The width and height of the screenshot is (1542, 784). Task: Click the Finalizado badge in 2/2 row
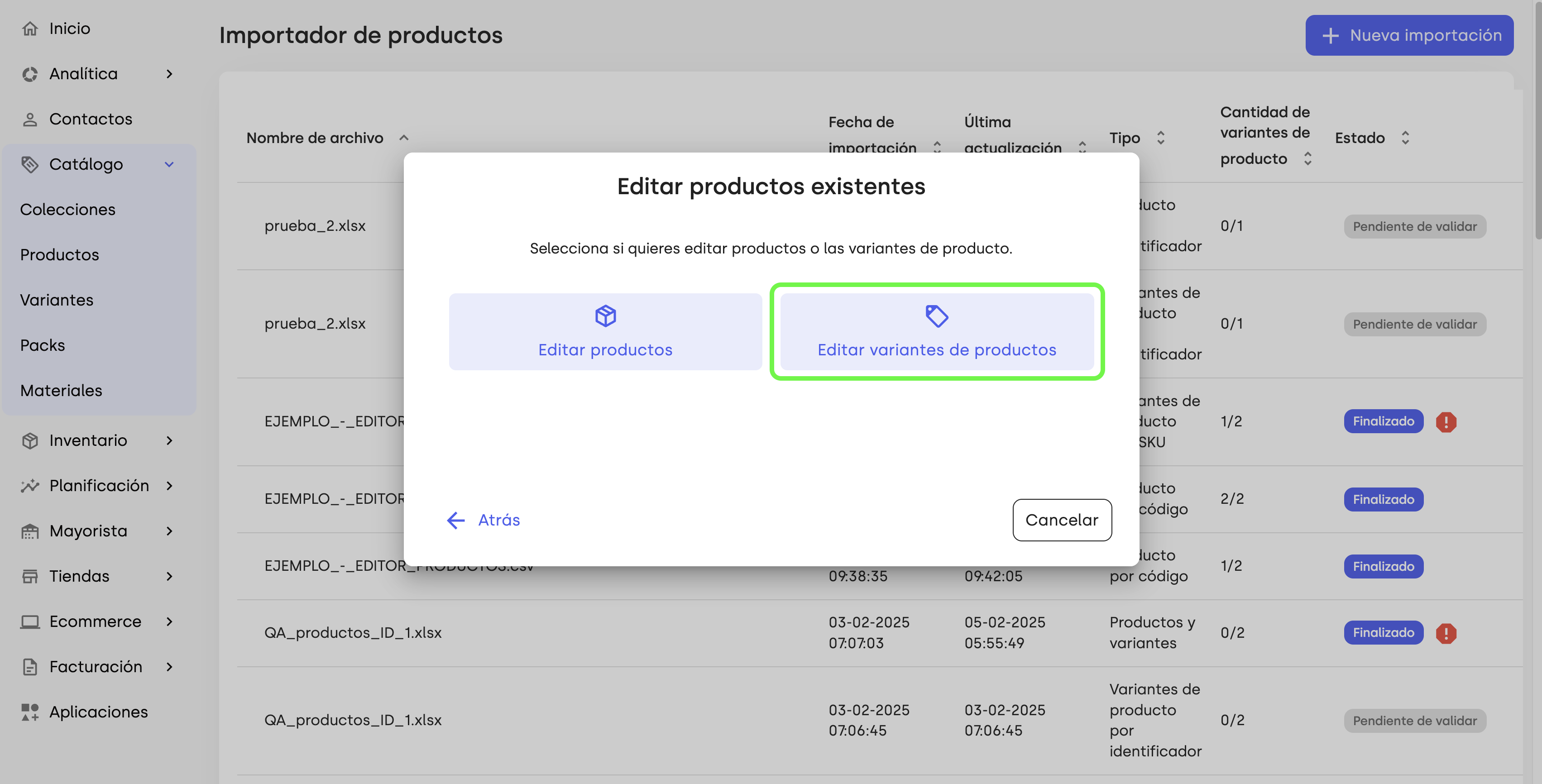[x=1384, y=500]
